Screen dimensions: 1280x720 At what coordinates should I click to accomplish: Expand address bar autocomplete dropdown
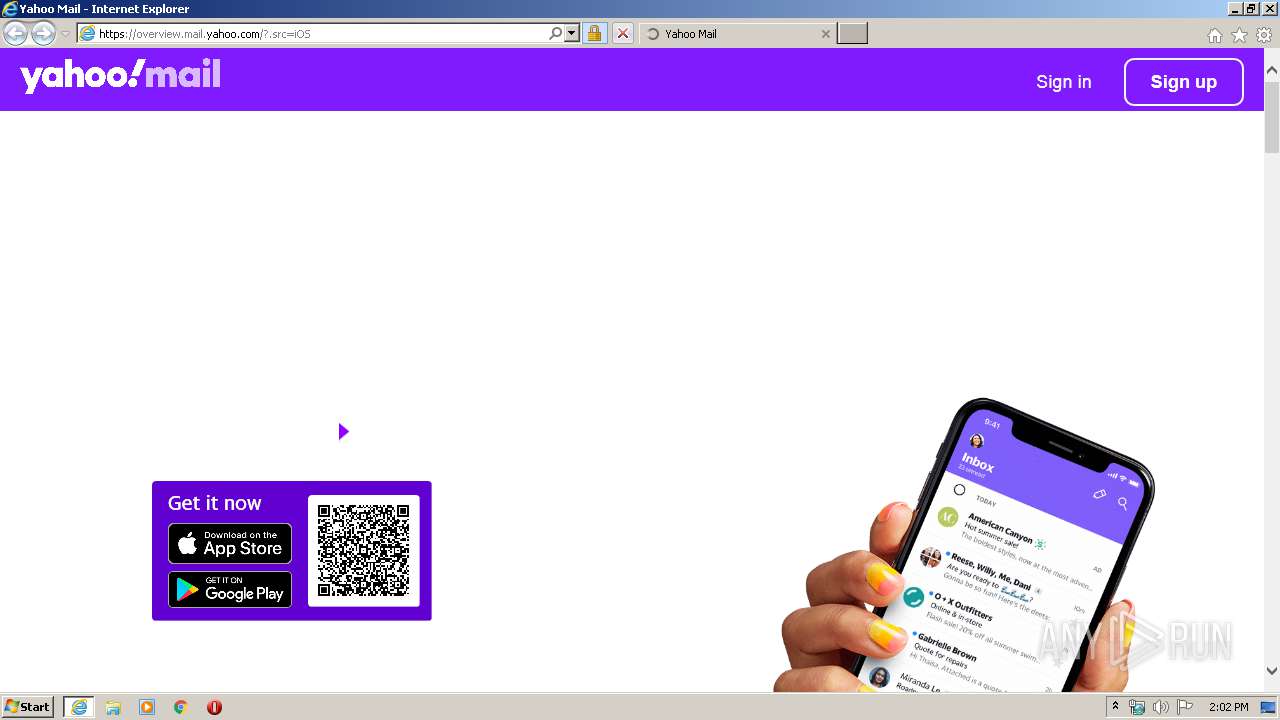(x=572, y=34)
